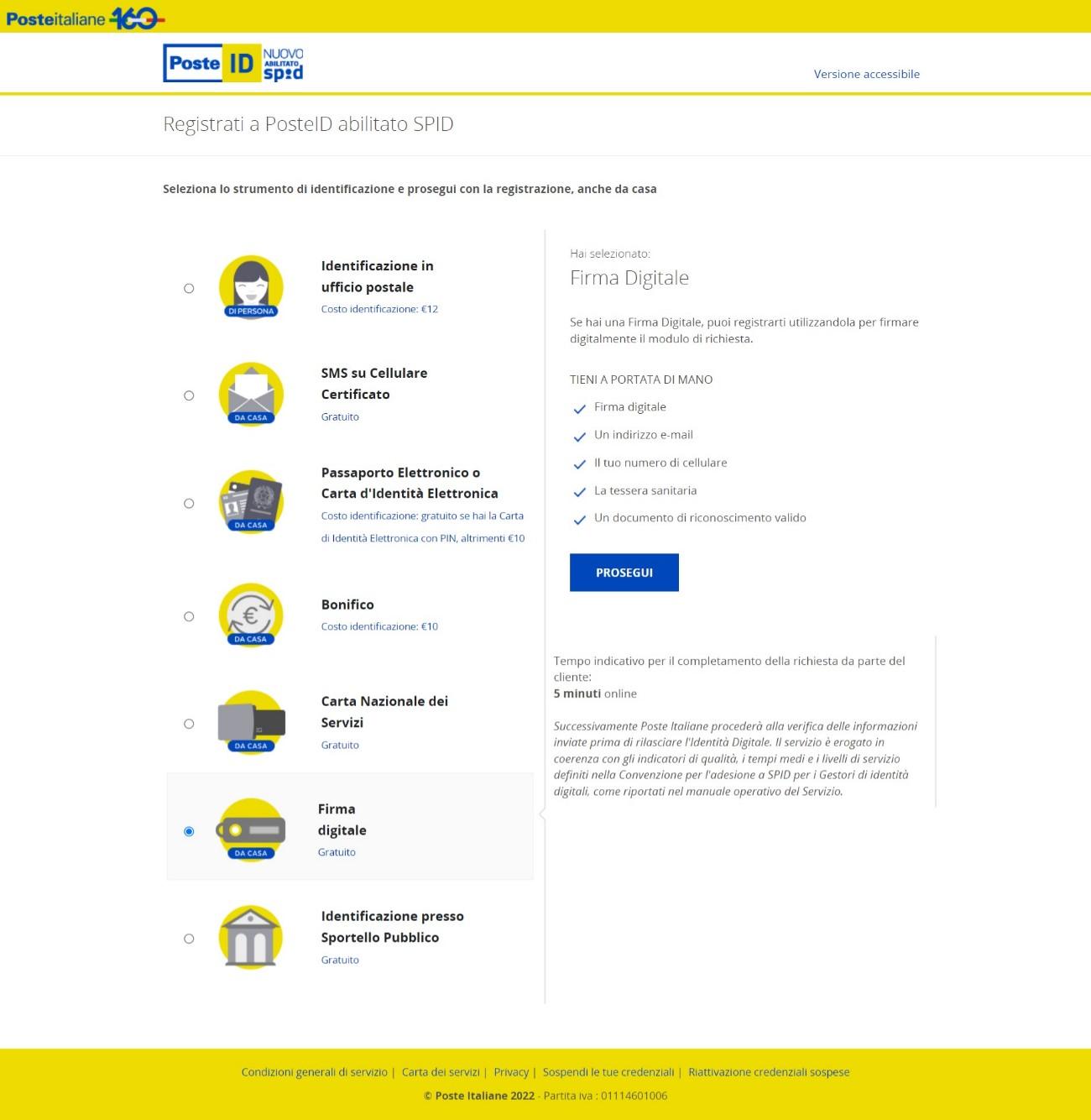
Task: Click the Firma digitale USB token icon
Action: click(x=251, y=830)
